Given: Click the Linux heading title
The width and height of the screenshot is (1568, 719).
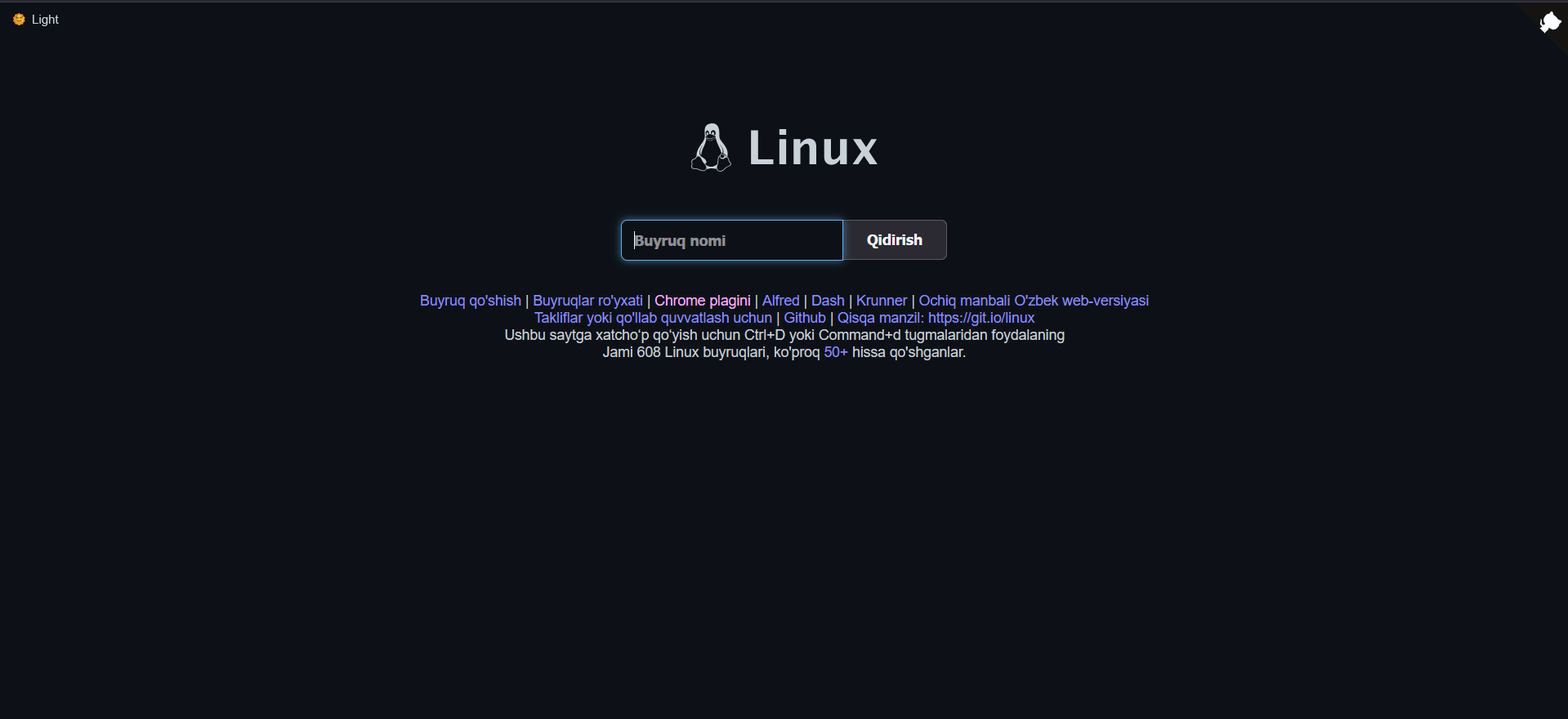Looking at the screenshot, I should (812, 148).
